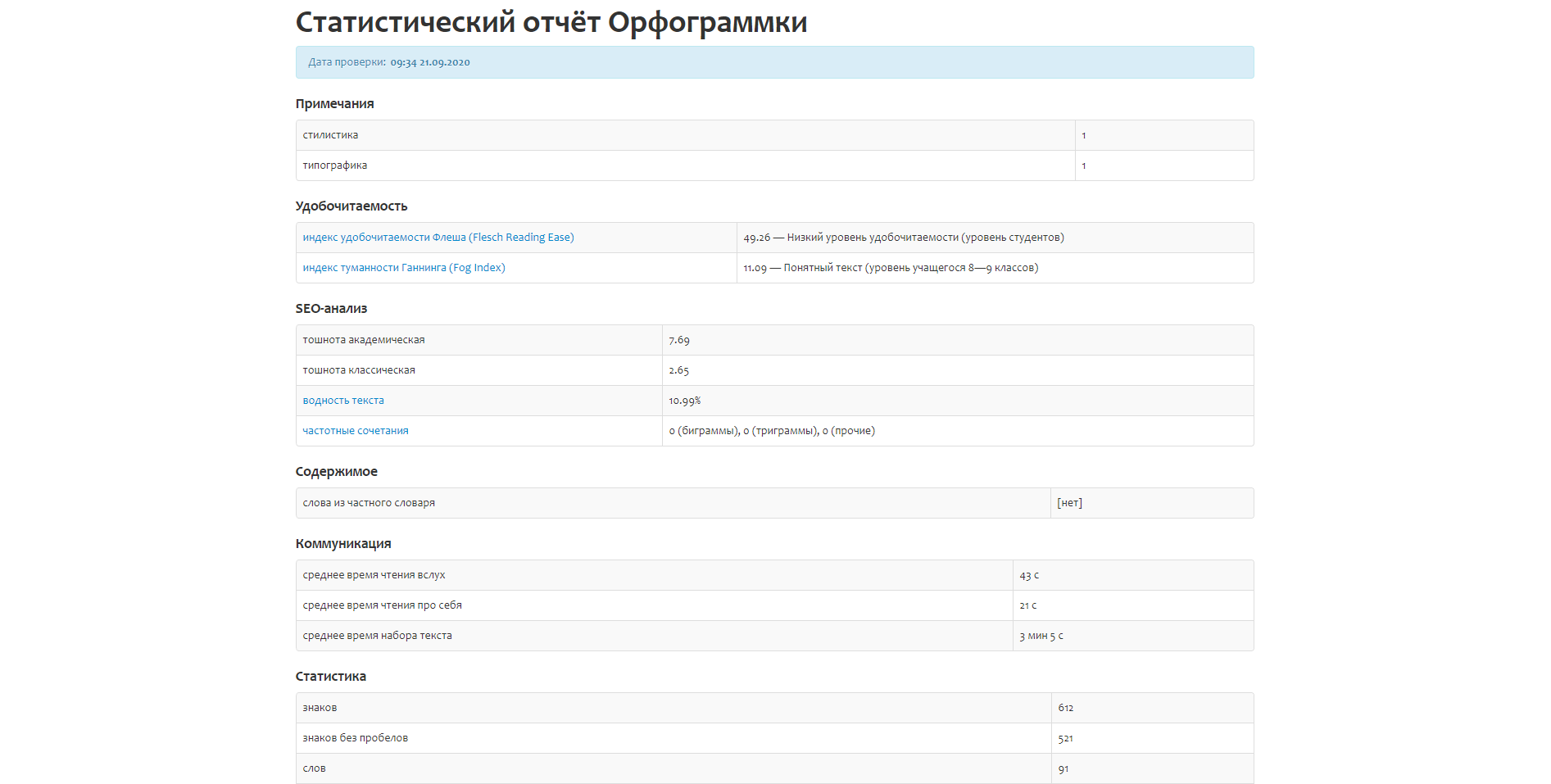The width and height of the screenshot is (1551, 784).
Task: Click the 'Содержимое' section heading
Action: click(x=337, y=472)
